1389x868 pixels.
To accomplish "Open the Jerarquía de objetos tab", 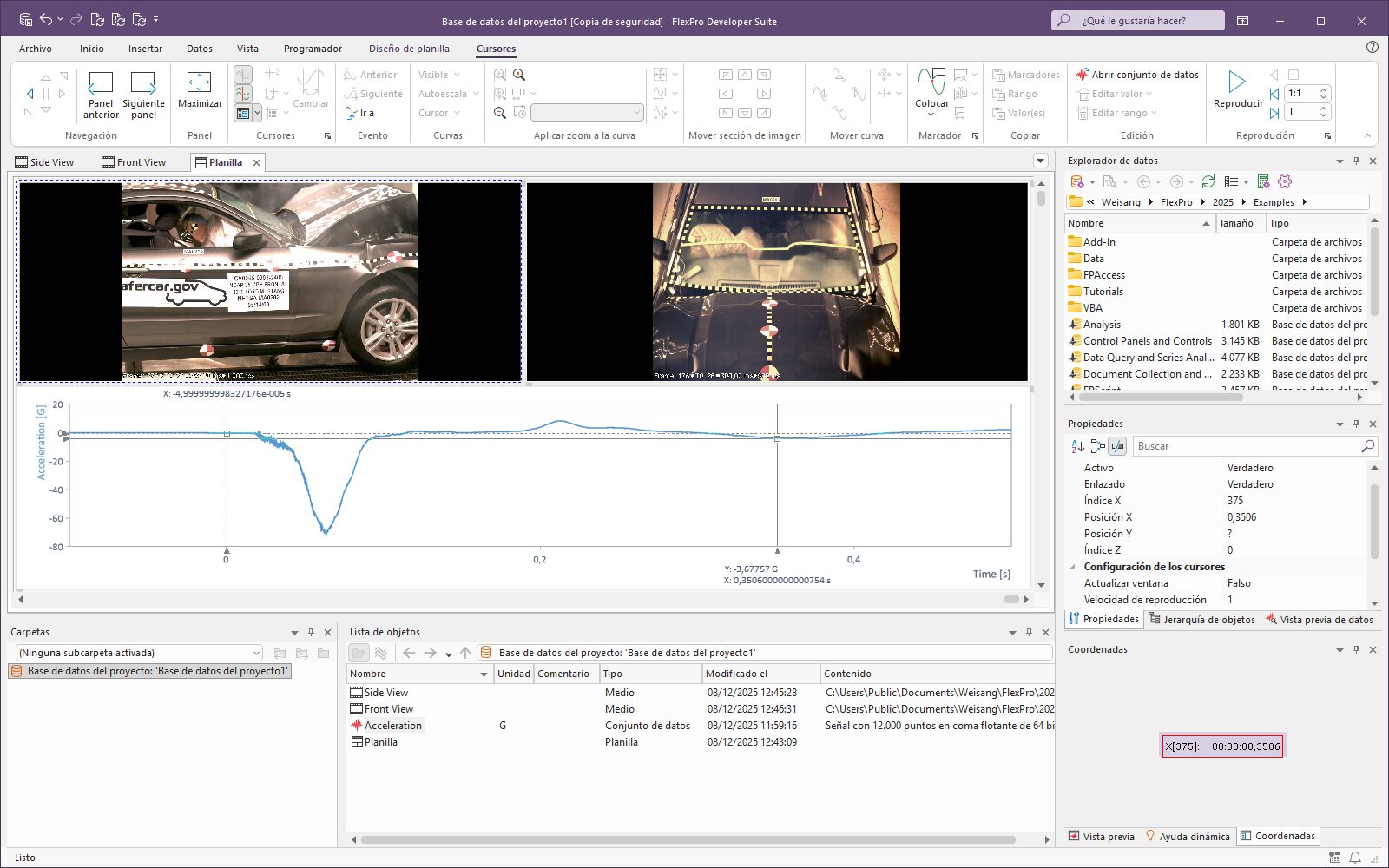I will (x=1202, y=620).
